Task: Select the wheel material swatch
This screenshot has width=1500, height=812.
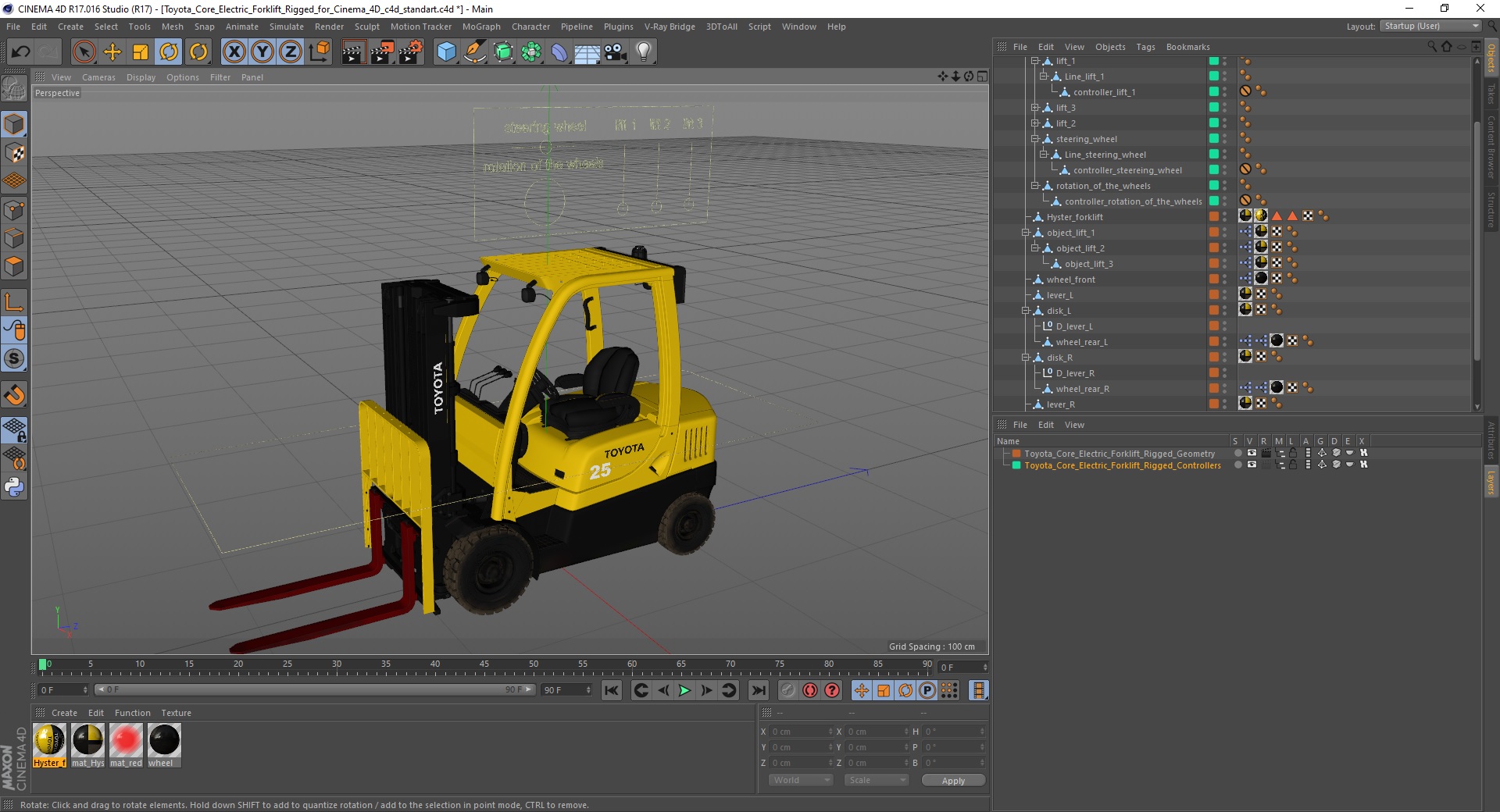Action: point(164,746)
